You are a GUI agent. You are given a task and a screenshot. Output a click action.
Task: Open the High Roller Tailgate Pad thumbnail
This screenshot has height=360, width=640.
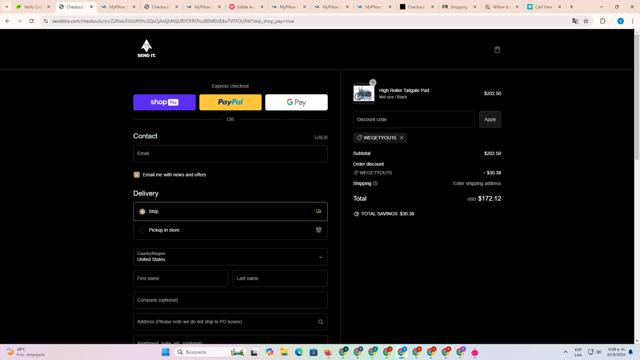(x=363, y=93)
